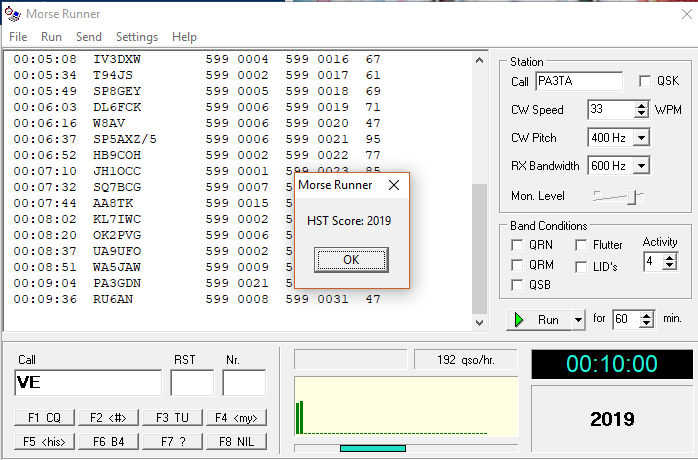Screen dimensions: 698x460
Task: Click the Activity value field
Action: coord(653,261)
